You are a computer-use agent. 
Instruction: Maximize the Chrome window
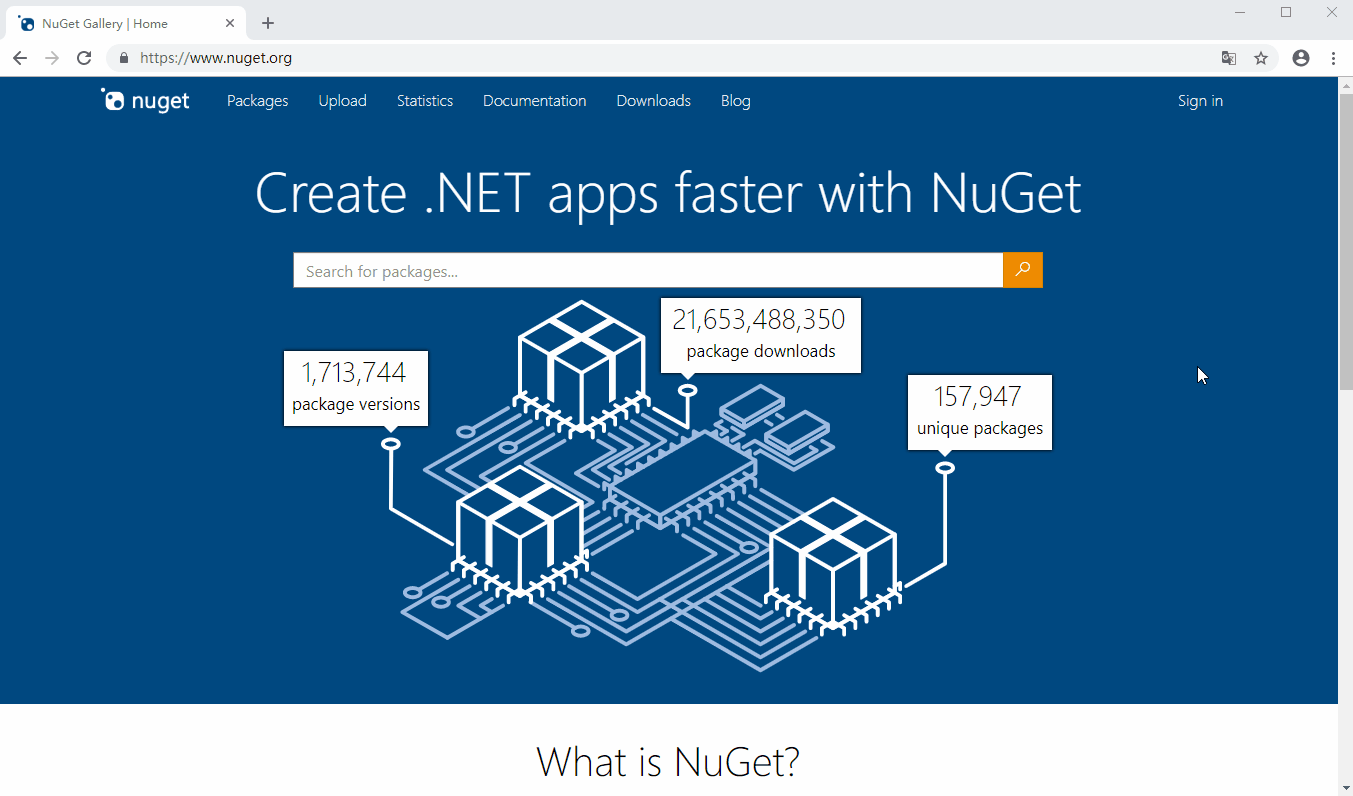click(x=1286, y=12)
